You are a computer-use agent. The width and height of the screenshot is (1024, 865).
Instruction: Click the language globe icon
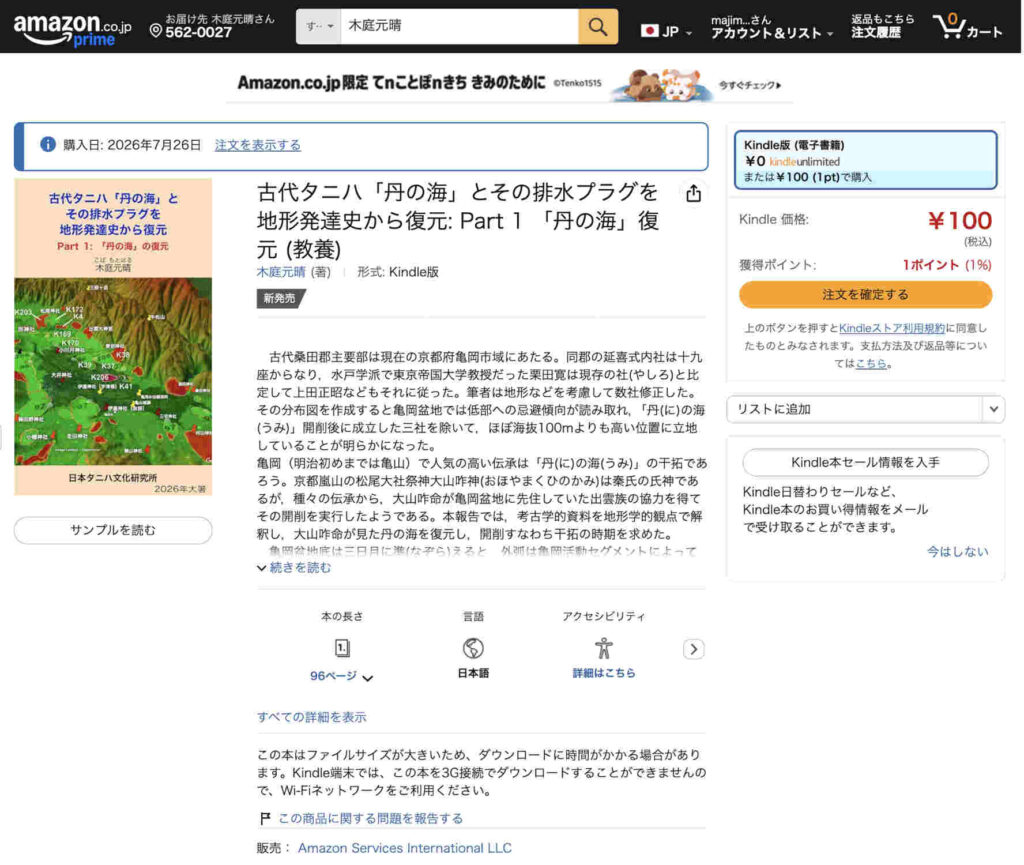473,648
